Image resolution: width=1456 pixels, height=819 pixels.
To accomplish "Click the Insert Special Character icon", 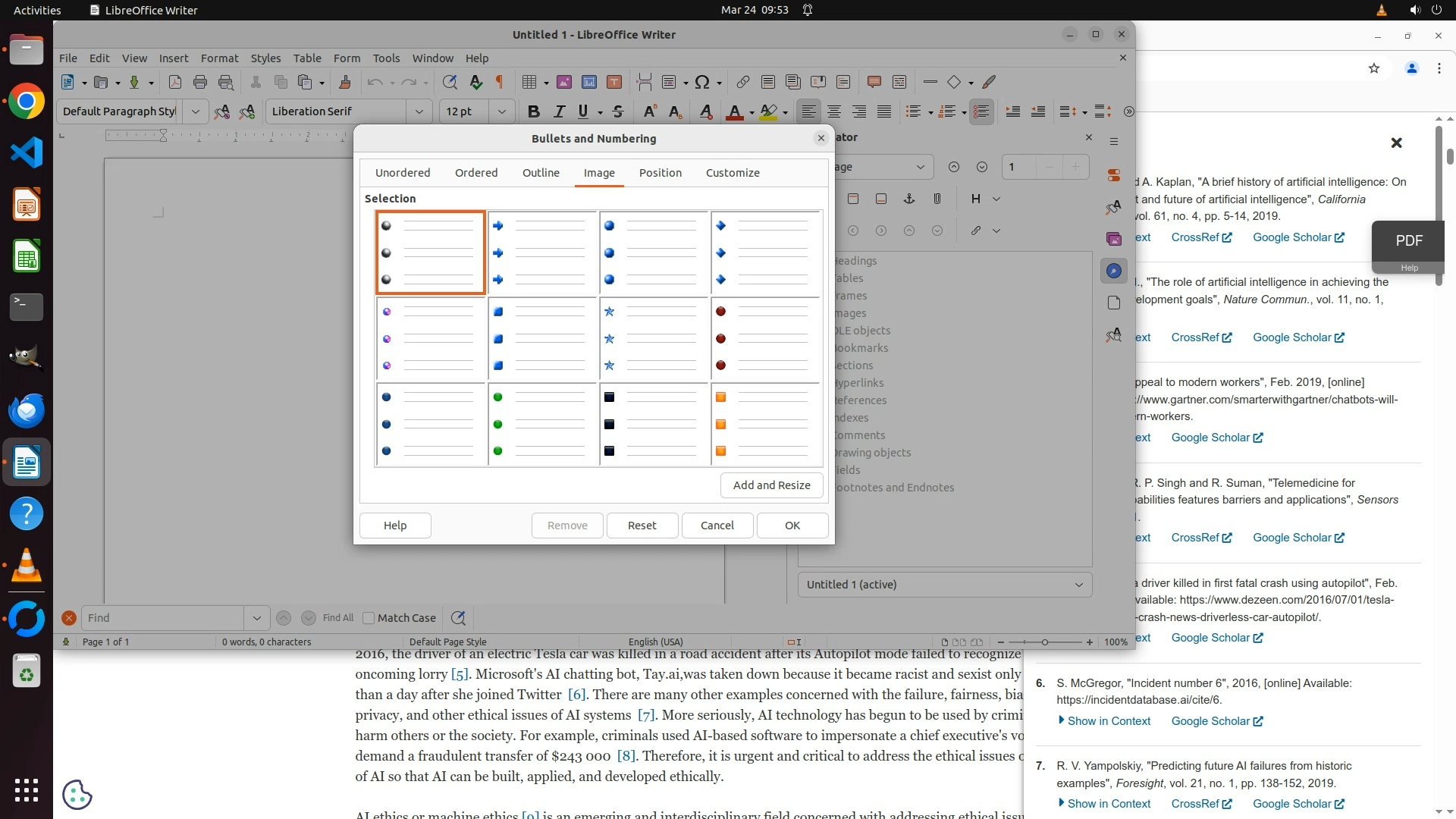I will point(702,82).
